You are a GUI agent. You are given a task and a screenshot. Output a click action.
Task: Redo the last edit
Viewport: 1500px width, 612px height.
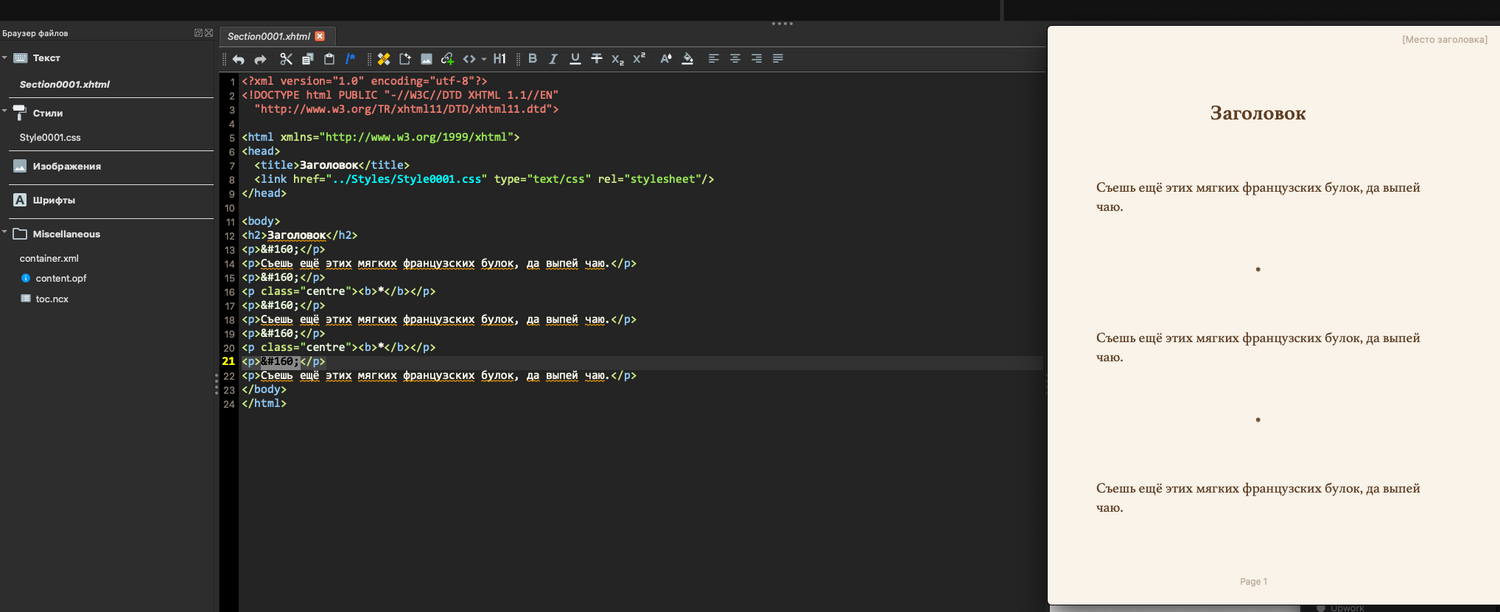click(260, 59)
